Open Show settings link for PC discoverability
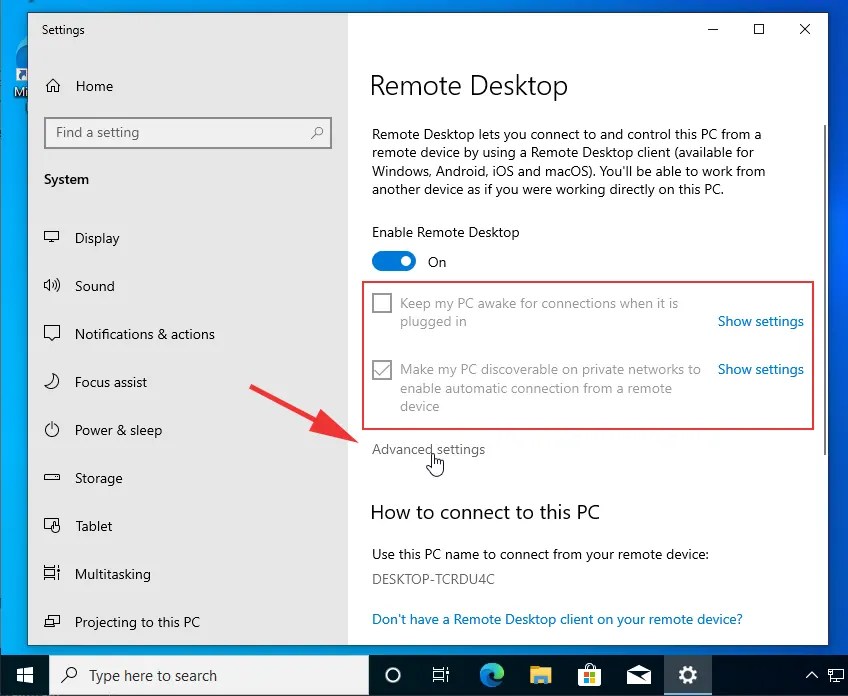The height and width of the screenshot is (696, 848). [760, 369]
